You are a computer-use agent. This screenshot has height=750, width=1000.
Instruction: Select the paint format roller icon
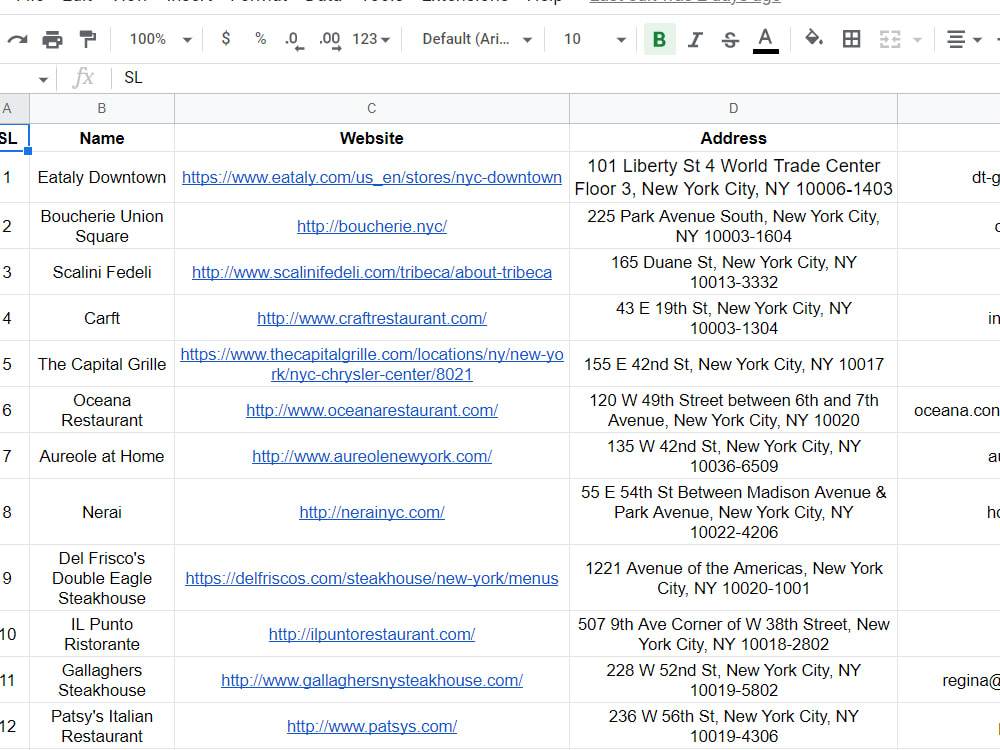click(87, 40)
